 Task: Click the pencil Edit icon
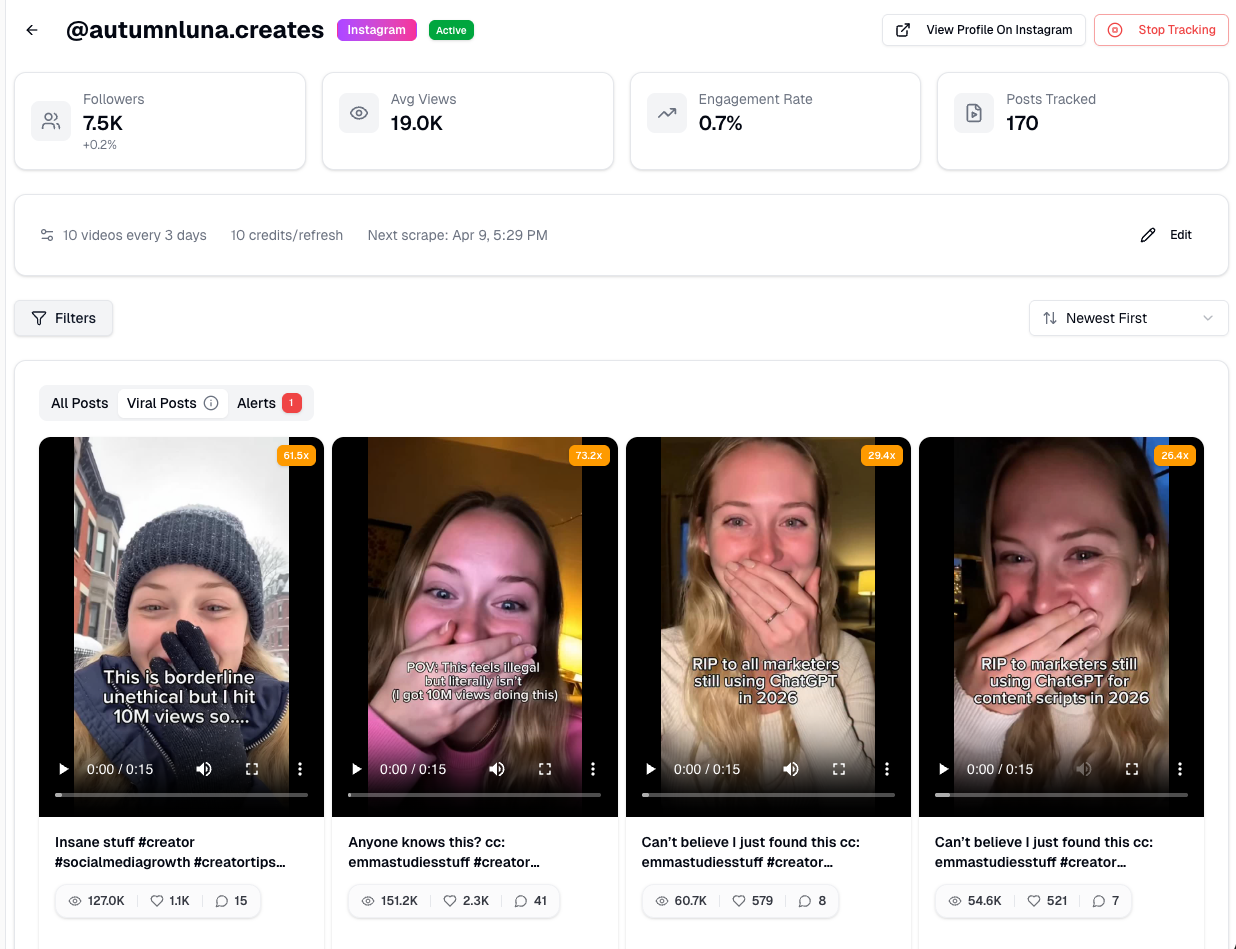[1148, 235]
